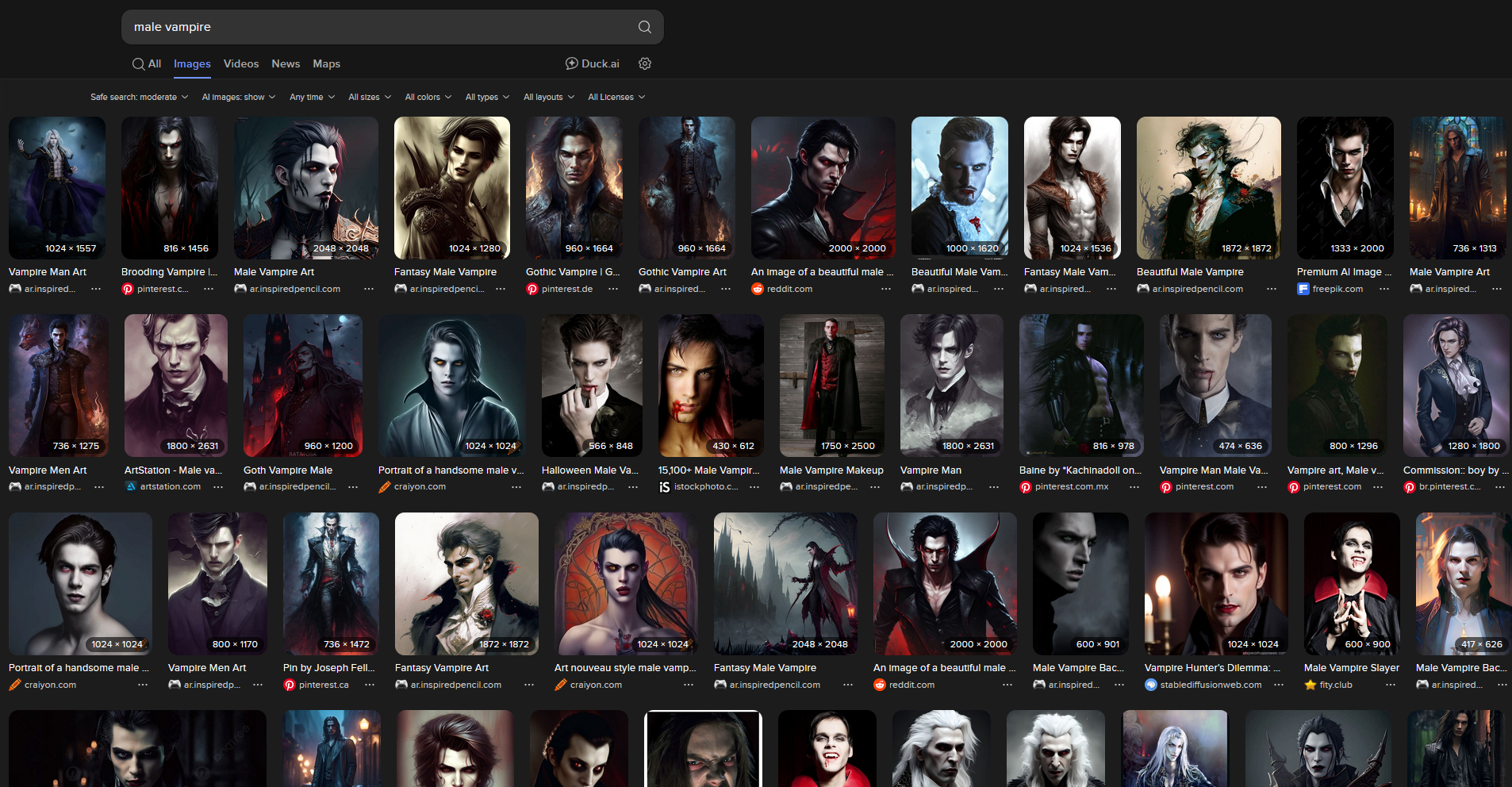The width and height of the screenshot is (1512, 787).
Task: Open three-dot menu for Male Vampire Slayer result
Action: pos(1391,685)
